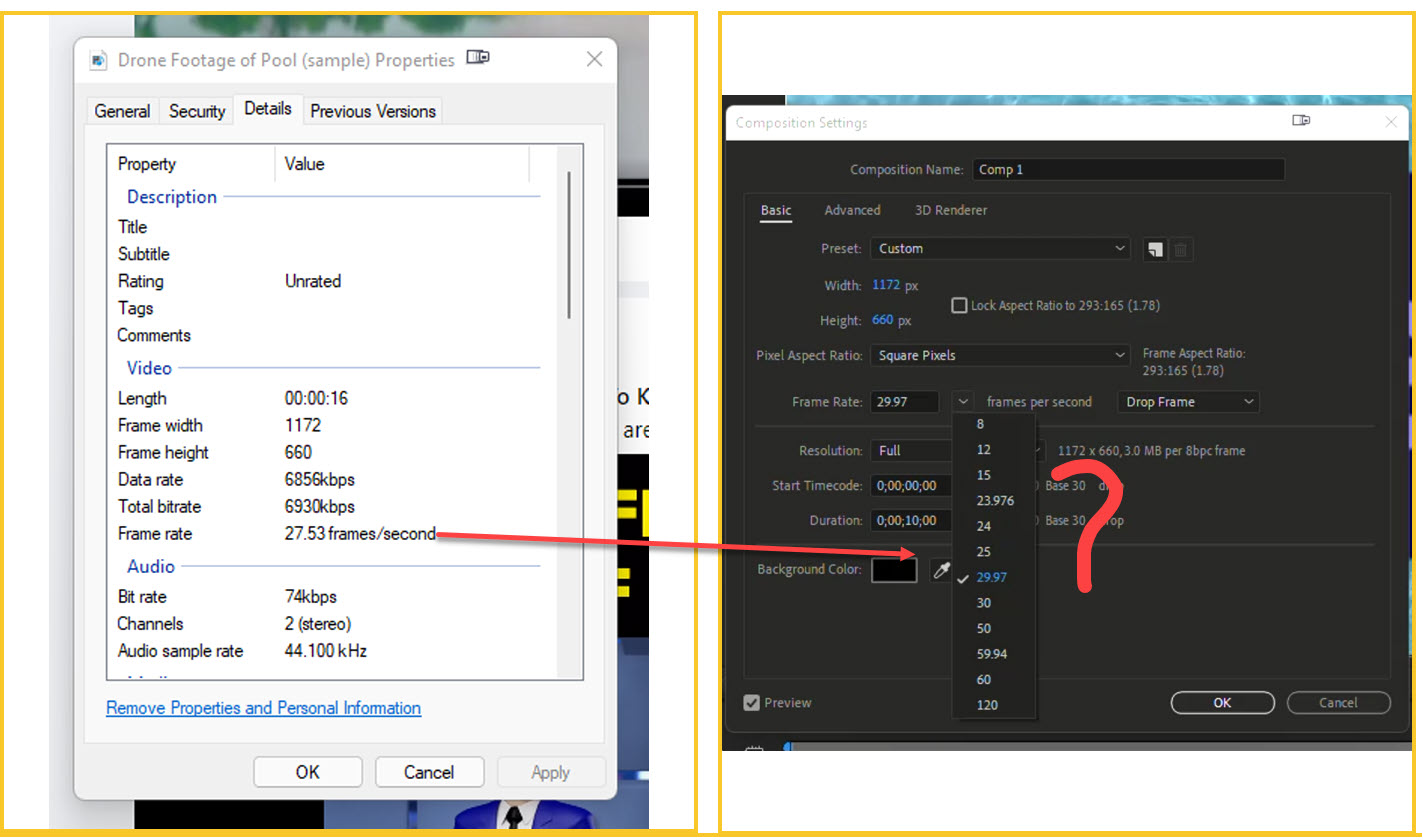The height and width of the screenshot is (840, 1423).
Task: Open the Previous Versions tab in Properties
Action: click(372, 111)
